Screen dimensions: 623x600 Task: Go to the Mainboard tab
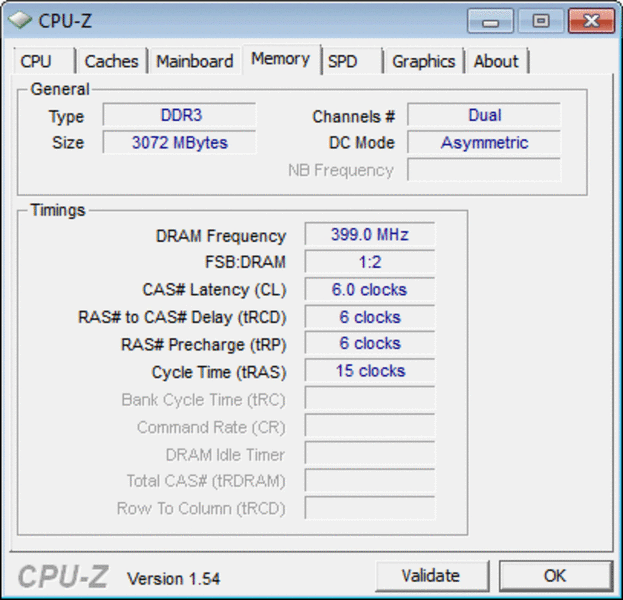click(x=195, y=61)
